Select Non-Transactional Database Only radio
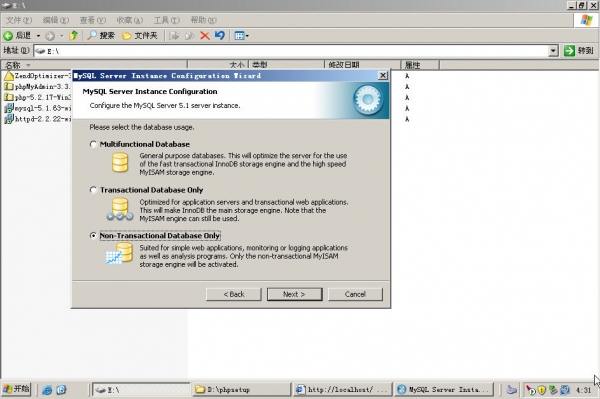Image resolution: width=600 pixels, height=399 pixels. [x=93, y=236]
